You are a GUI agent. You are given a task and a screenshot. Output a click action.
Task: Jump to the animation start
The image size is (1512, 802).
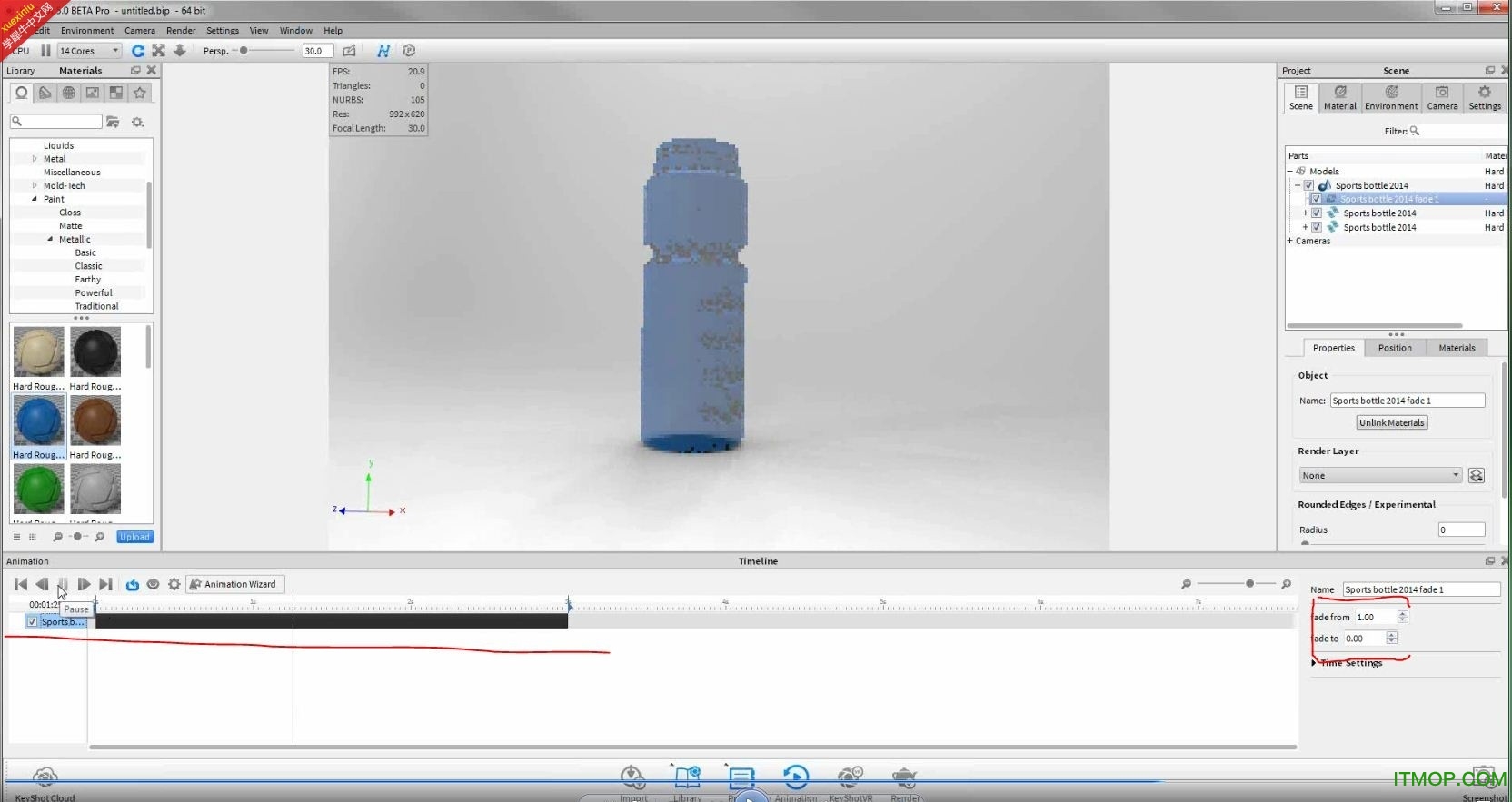pos(21,584)
